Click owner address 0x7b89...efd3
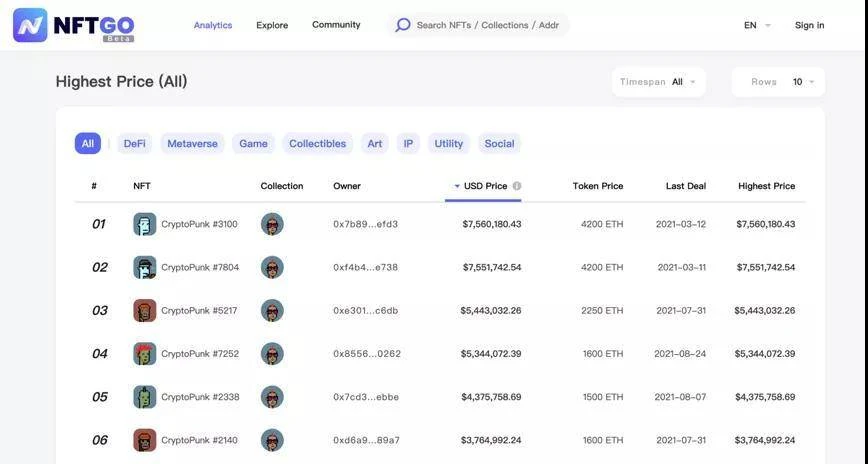 [365, 224]
